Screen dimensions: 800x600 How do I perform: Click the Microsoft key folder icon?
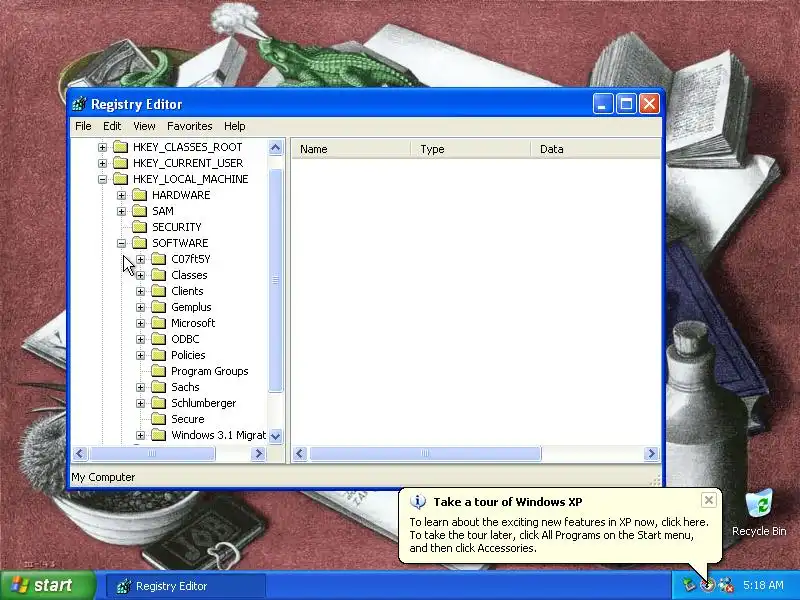159,323
